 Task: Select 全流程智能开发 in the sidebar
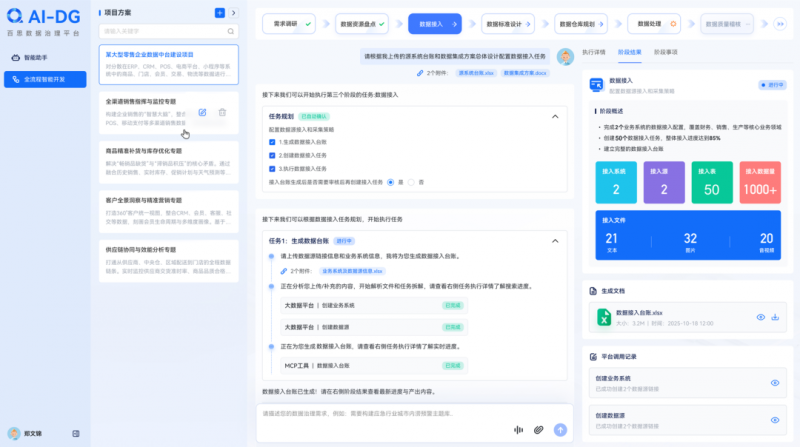tap(45, 80)
